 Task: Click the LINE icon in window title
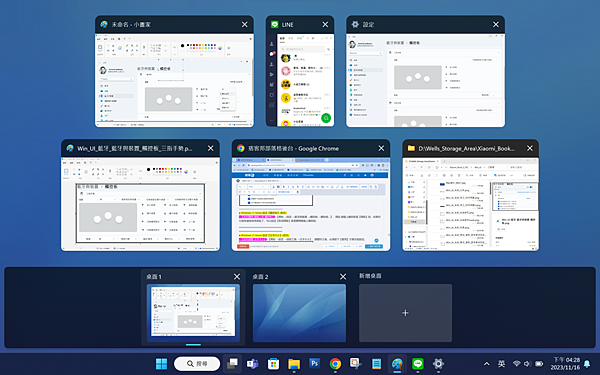coord(274,24)
